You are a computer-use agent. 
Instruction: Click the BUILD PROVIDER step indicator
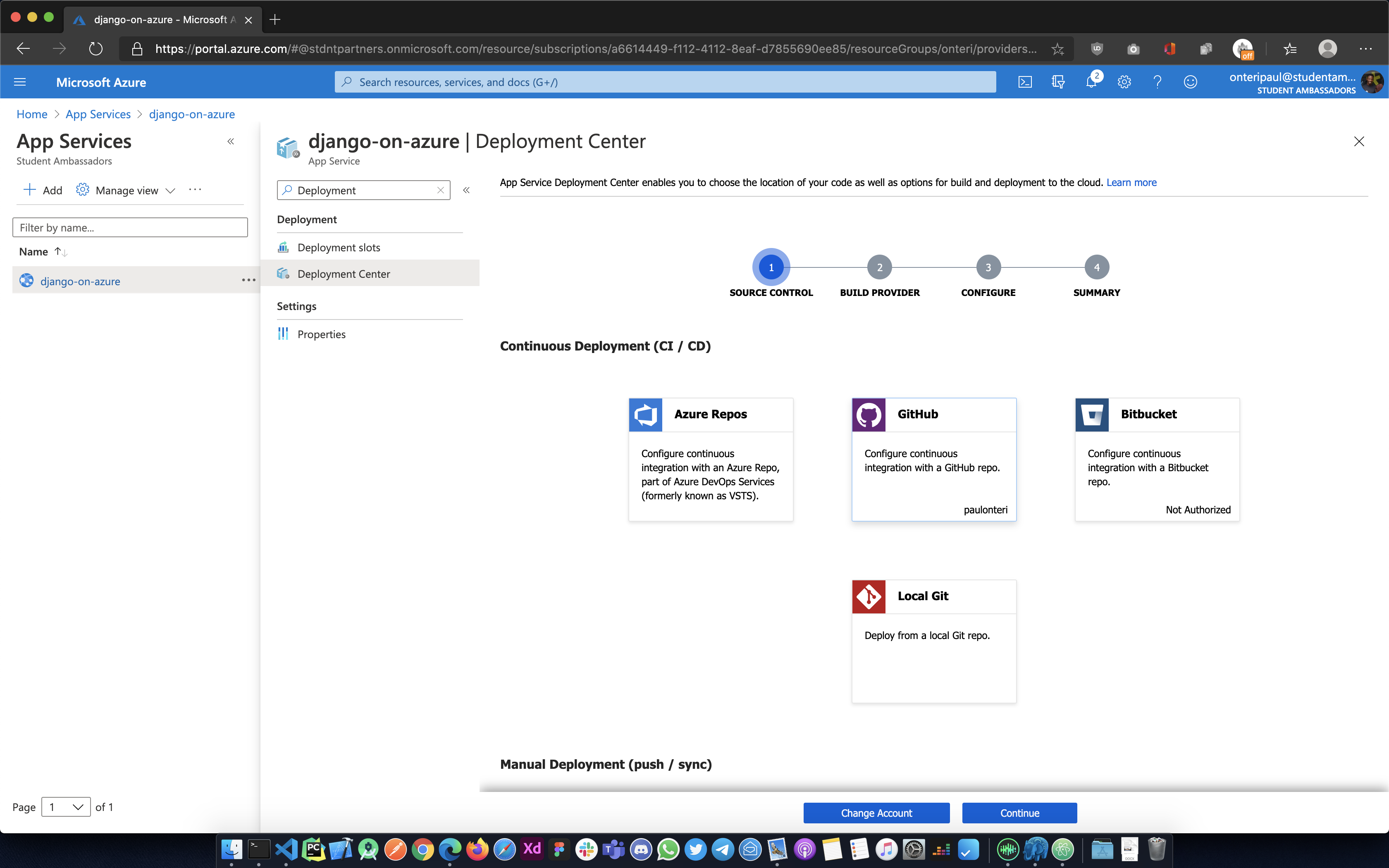pos(879,267)
